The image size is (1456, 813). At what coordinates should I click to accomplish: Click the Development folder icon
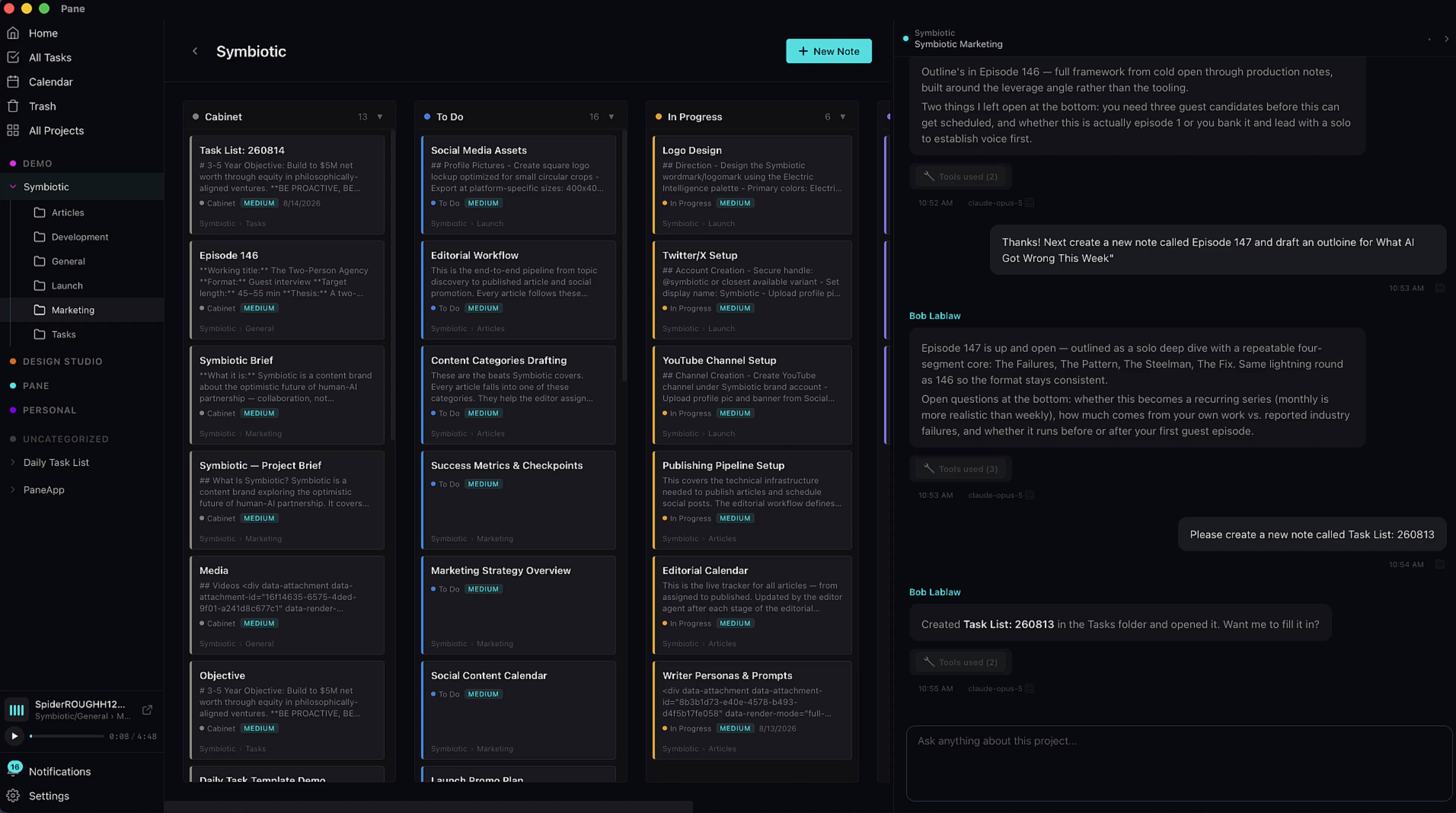tap(40, 237)
